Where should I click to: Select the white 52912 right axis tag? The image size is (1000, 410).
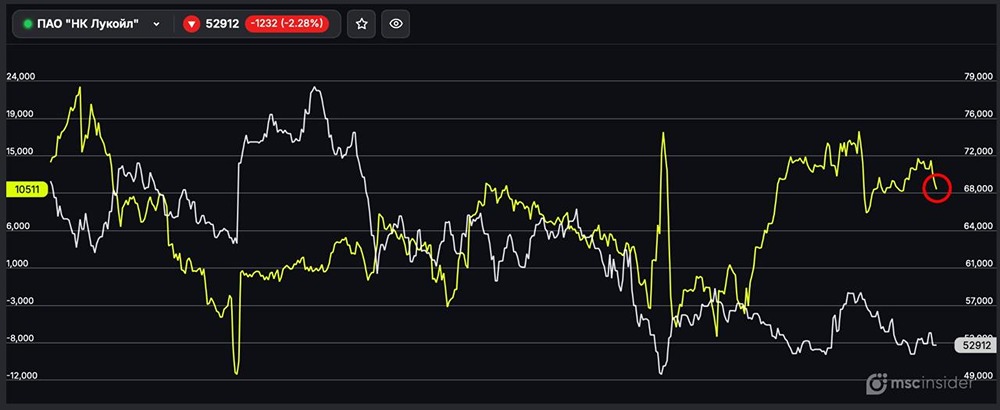[x=975, y=346]
